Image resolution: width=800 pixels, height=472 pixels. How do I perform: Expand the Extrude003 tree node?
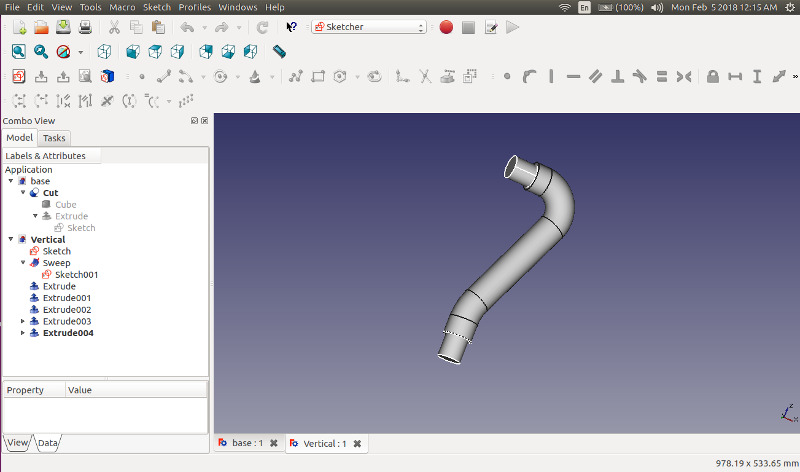(x=23, y=322)
